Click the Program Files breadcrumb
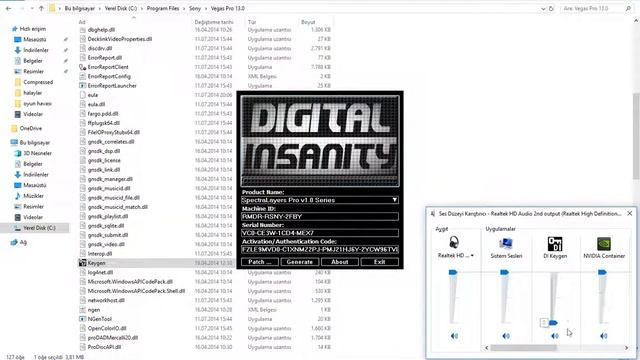Screen dimensions: 640x360 coord(163,8)
